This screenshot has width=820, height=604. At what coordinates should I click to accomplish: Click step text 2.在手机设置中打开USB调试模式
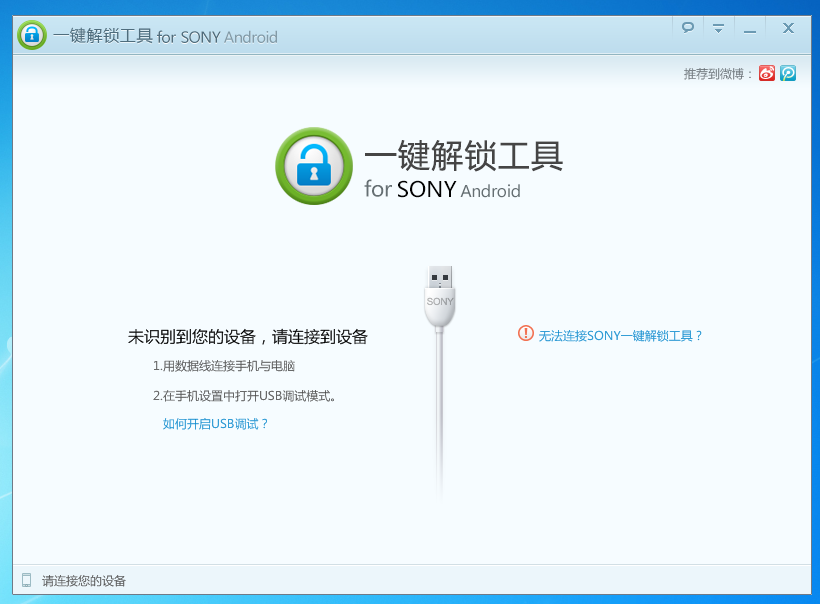[244, 396]
